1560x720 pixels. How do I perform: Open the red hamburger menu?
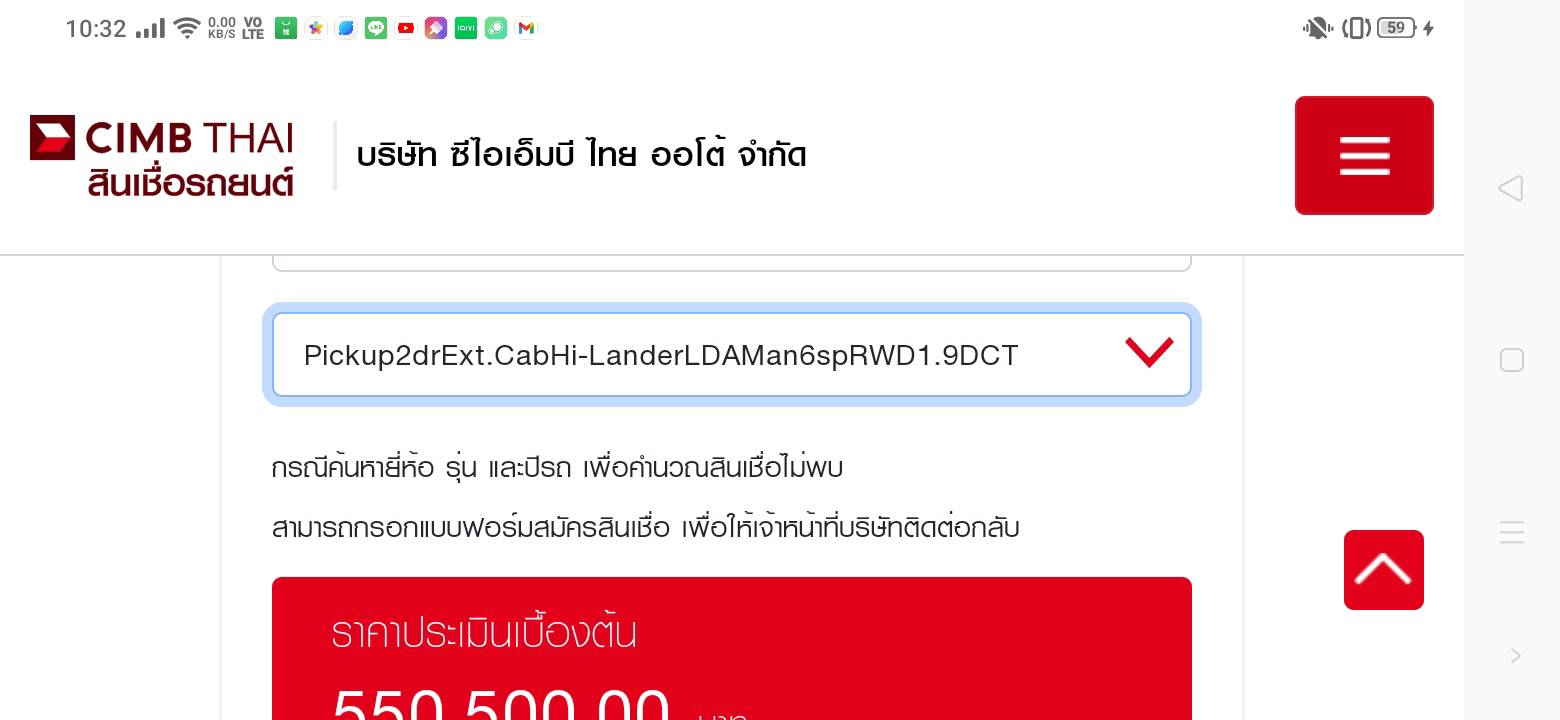point(1364,155)
